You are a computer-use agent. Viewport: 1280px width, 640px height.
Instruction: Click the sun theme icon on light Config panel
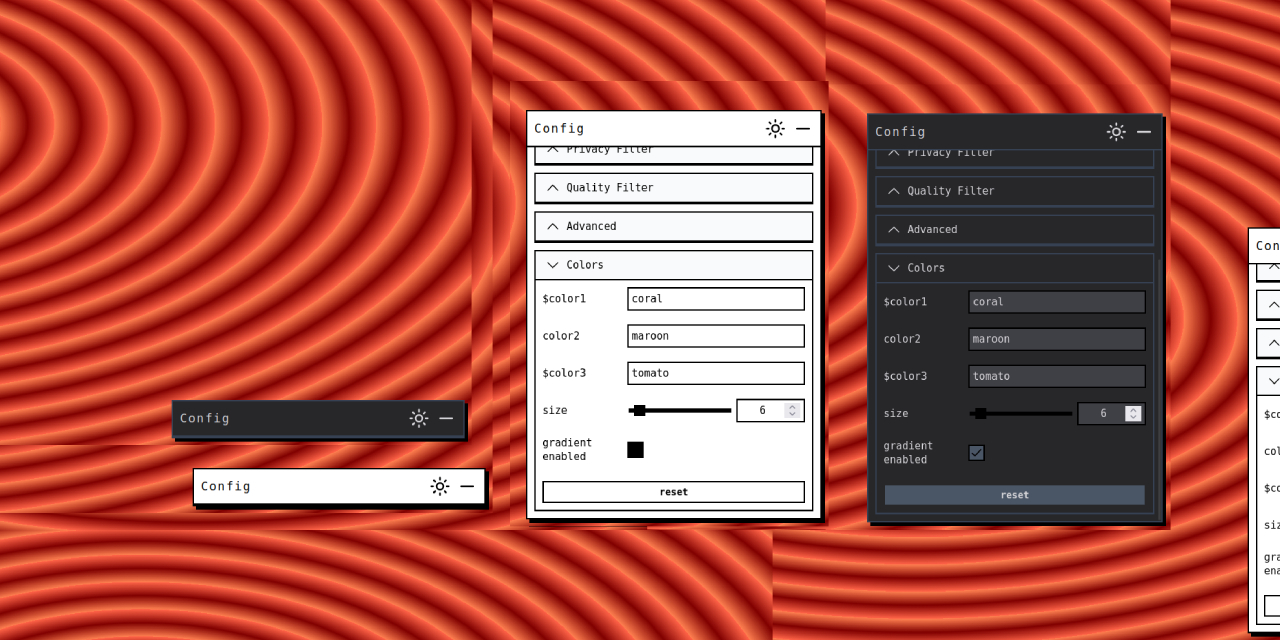pos(775,128)
